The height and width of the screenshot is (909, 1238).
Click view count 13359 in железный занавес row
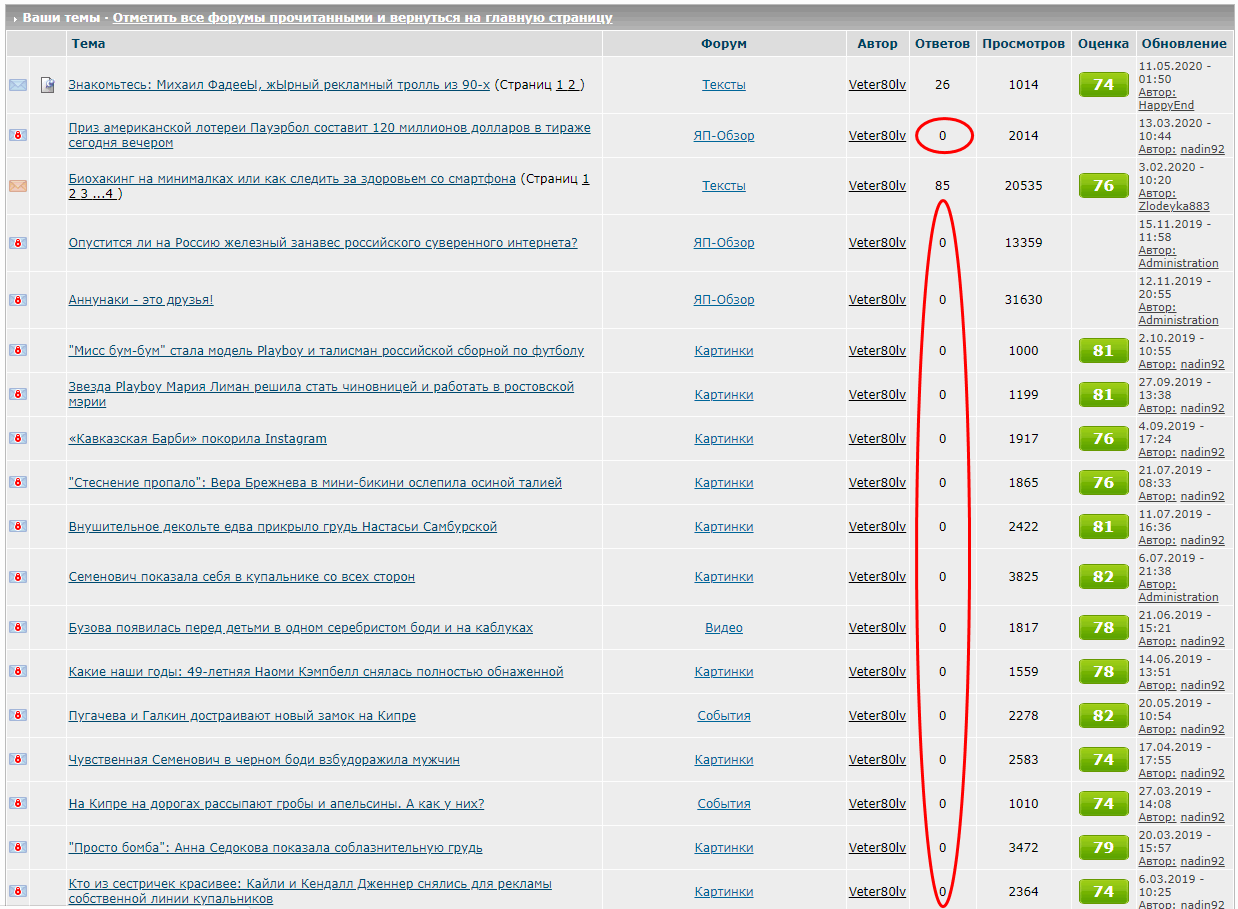(x=1024, y=243)
